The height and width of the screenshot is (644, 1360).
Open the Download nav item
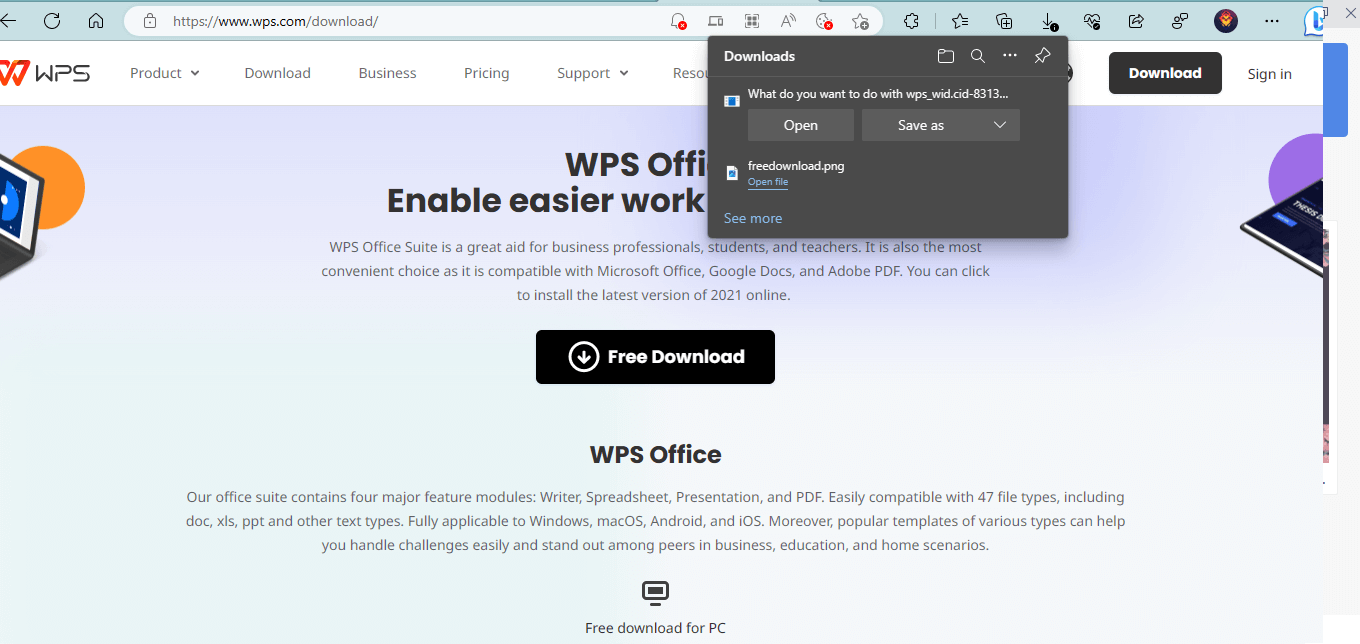point(278,73)
